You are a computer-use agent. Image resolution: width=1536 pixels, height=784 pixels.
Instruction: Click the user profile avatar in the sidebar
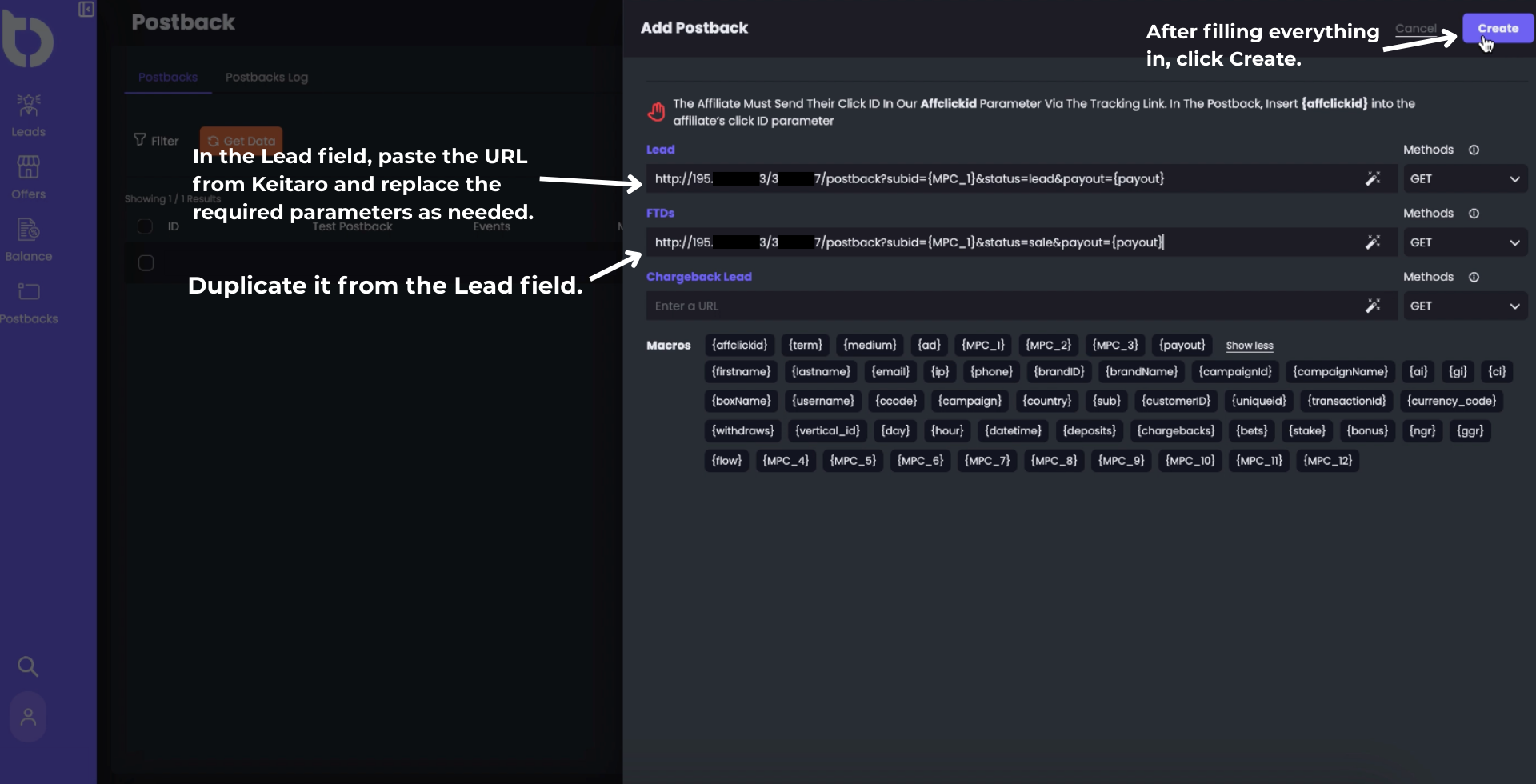tap(28, 717)
